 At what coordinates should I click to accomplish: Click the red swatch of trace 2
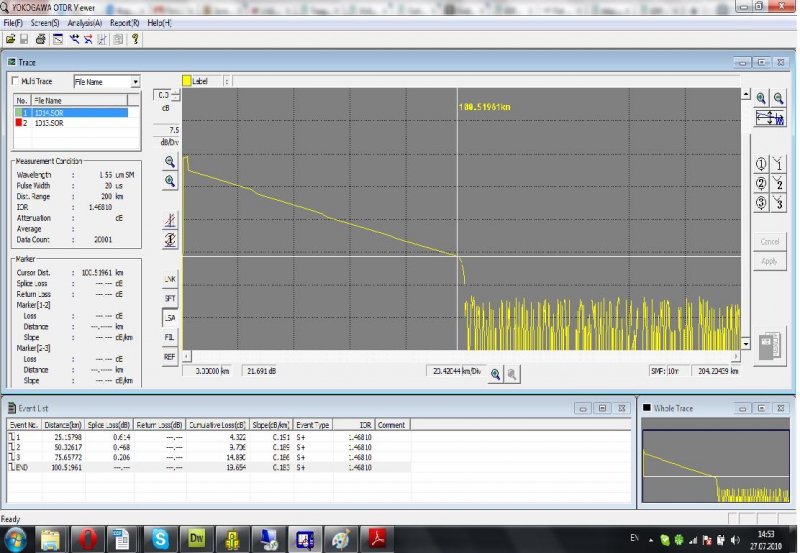(x=19, y=123)
